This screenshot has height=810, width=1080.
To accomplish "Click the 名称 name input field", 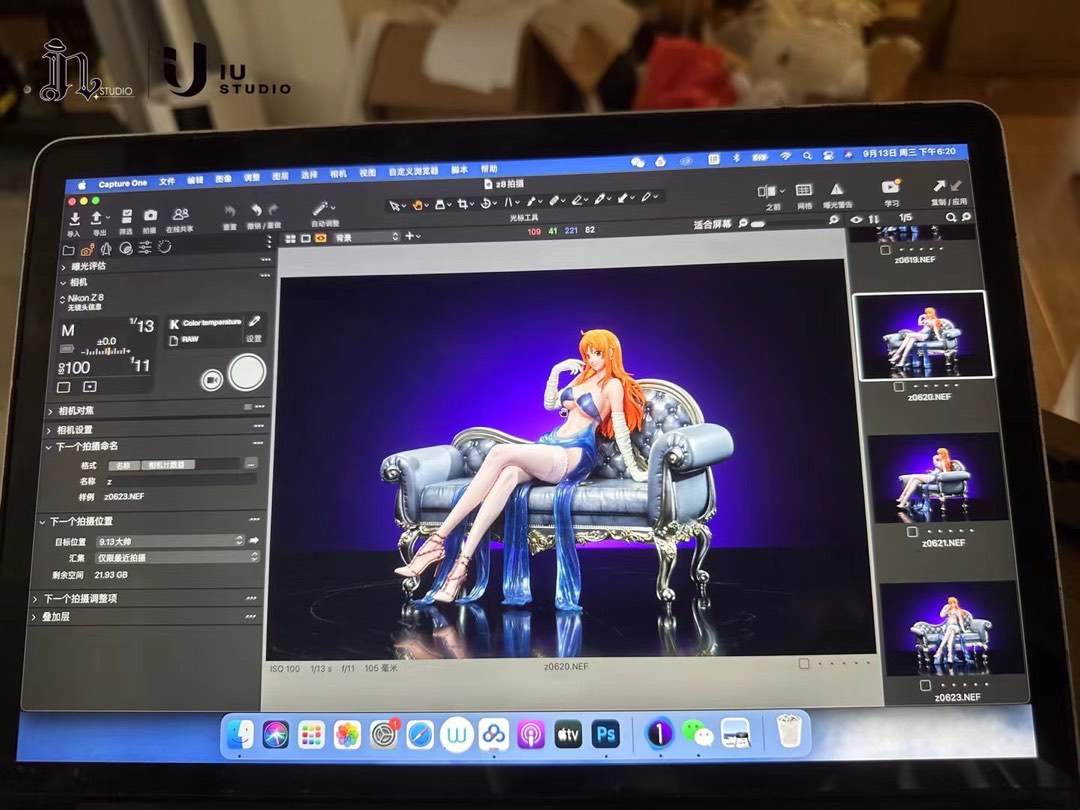I will pos(180,481).
